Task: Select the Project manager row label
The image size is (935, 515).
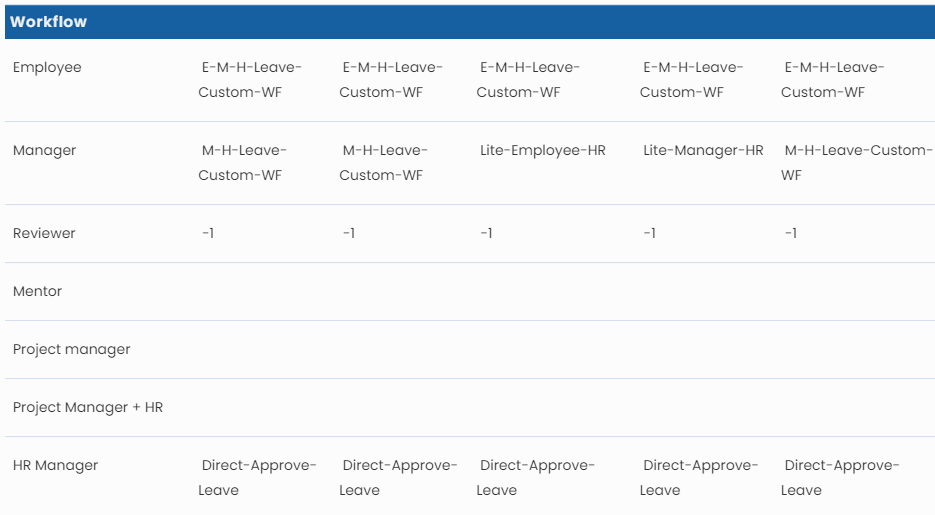Action: (71, 349)
